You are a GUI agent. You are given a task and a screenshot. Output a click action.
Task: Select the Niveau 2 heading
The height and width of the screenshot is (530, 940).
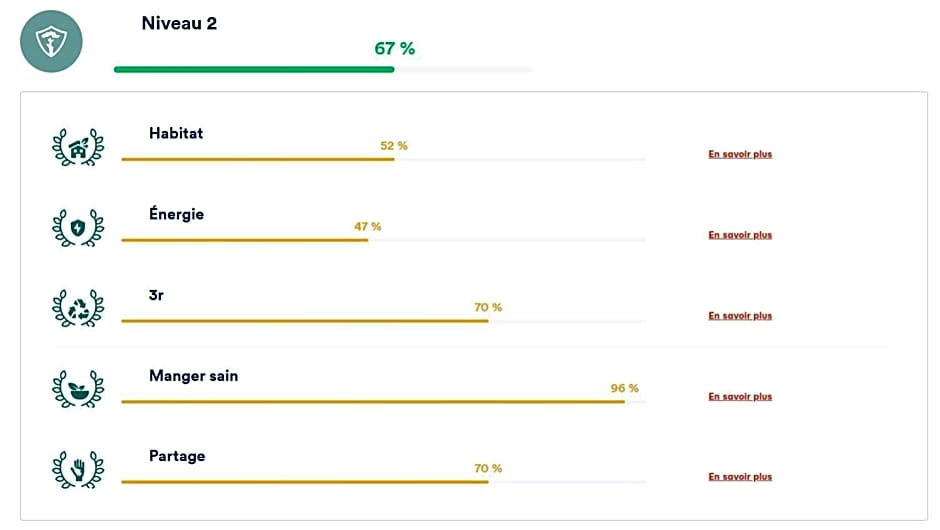(x=179, y=23)
